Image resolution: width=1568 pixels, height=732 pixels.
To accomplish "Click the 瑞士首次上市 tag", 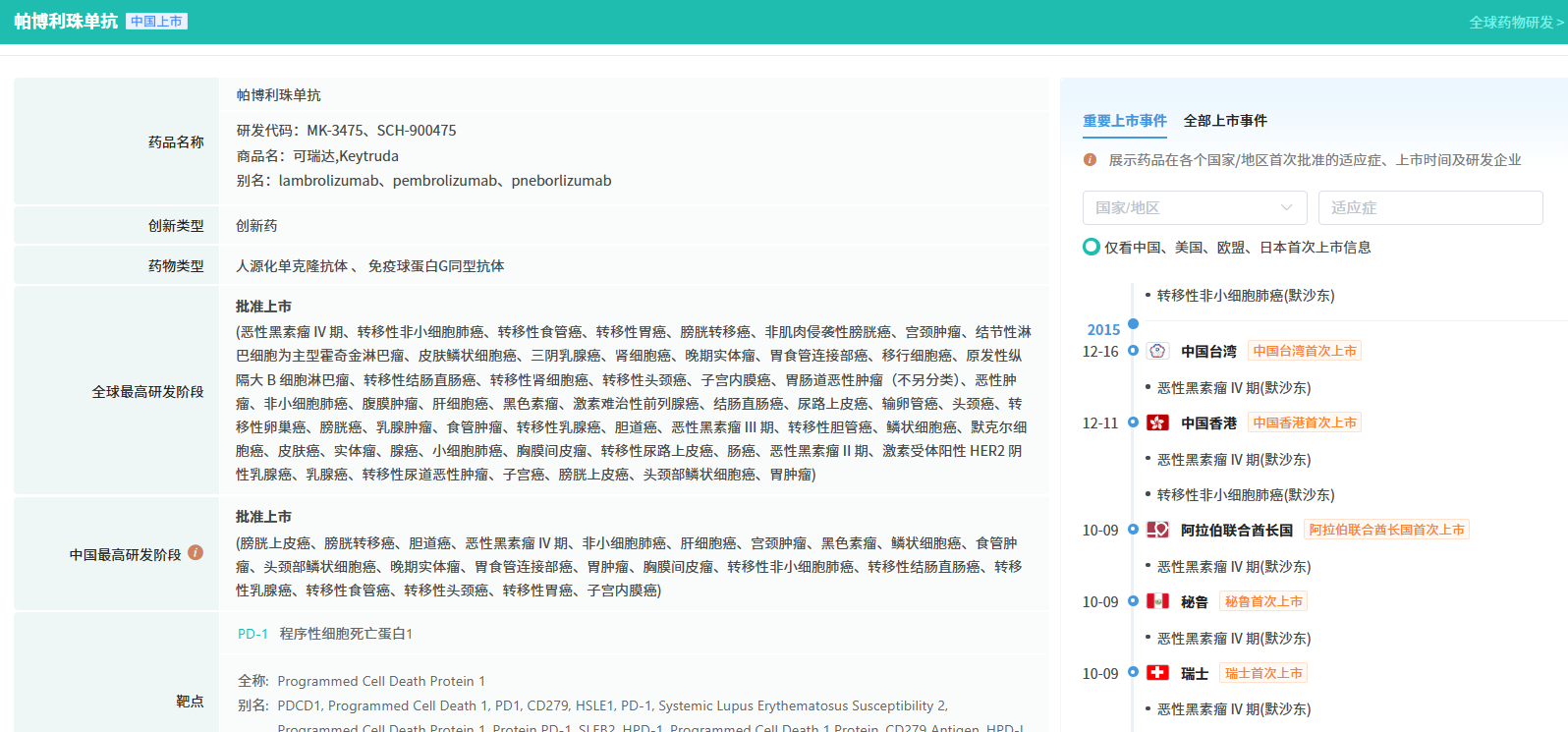I will tap(1262, 673).
